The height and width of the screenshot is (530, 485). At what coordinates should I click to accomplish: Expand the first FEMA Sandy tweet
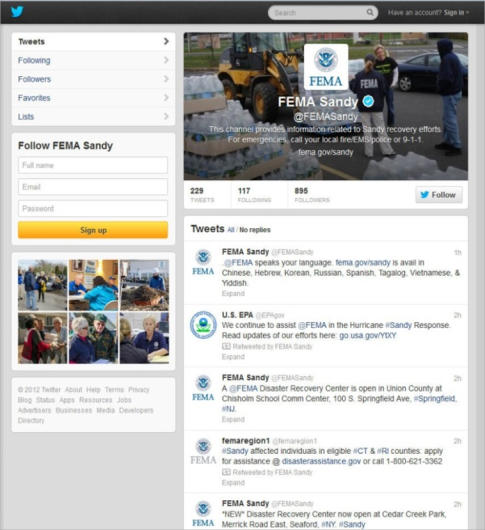[x=233, y=293]
